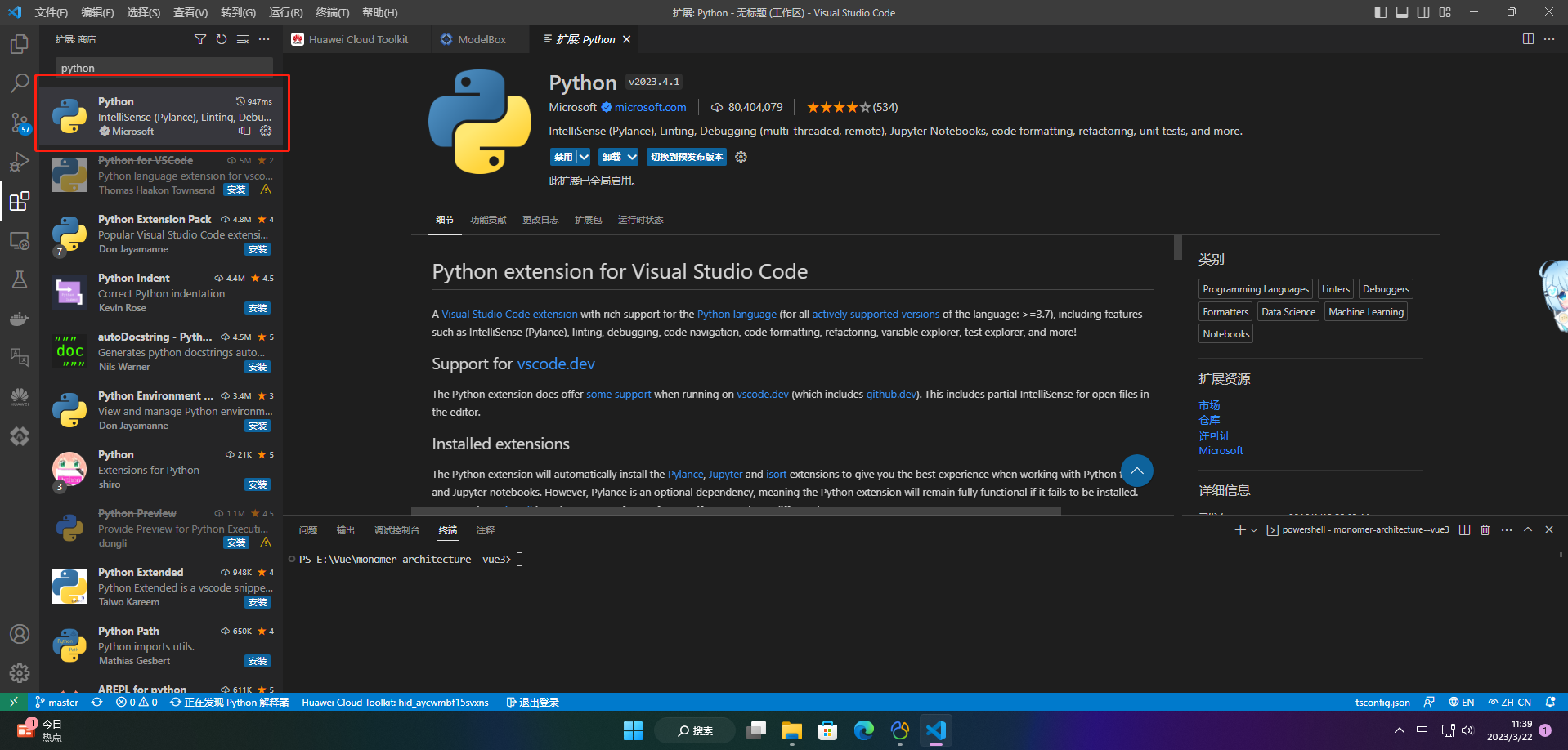Click the 切换到预发布版本 button
Image resolution: width=1568 pixels, height=750 pixels.
[x=687, y=157]
